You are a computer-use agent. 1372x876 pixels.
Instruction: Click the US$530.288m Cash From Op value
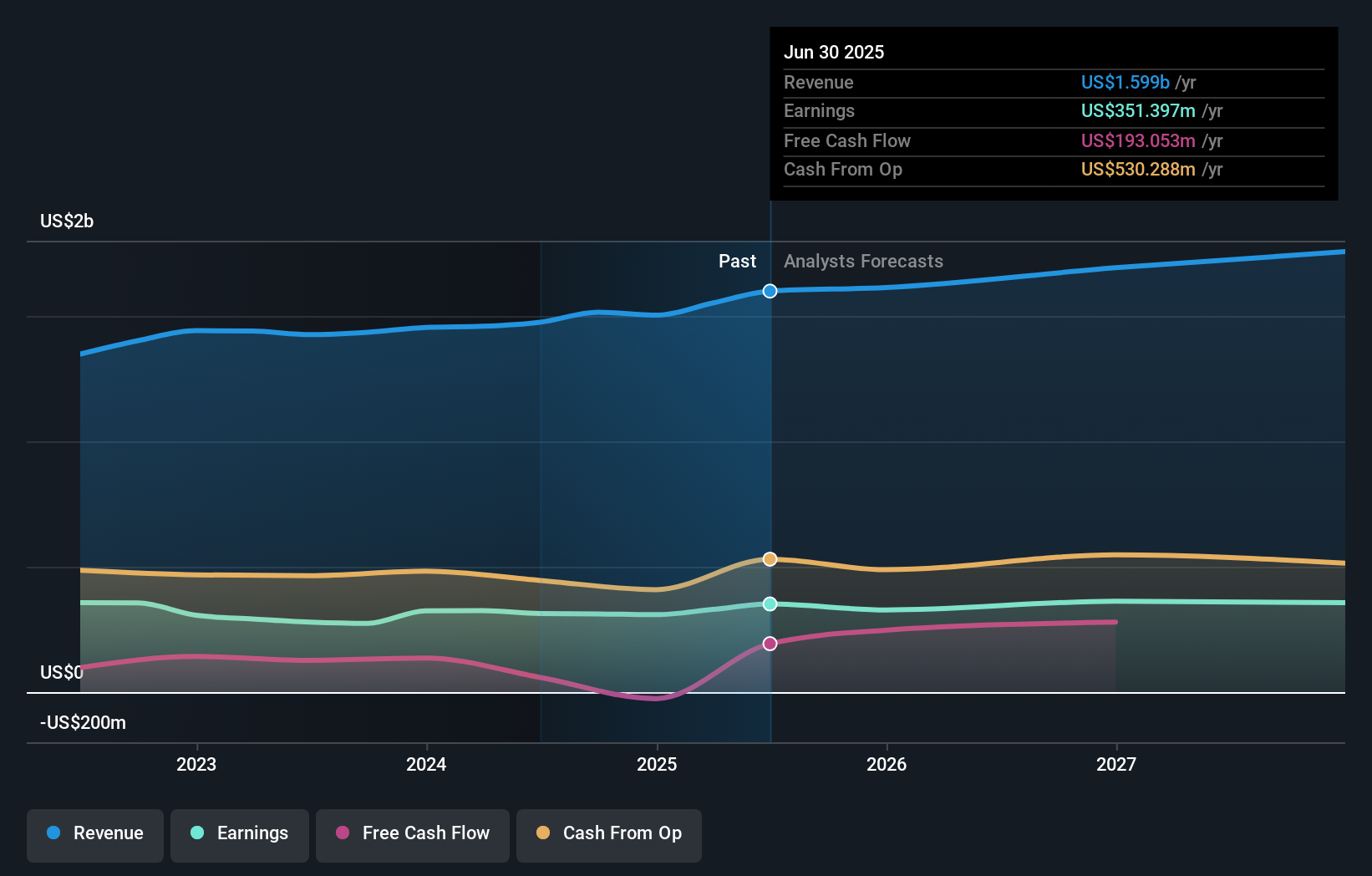[1138, 169]
